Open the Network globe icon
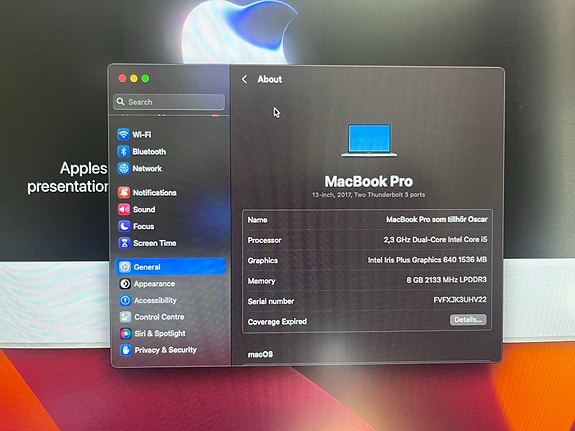Image resolution: width=575 pixels, height=431 pixels. (x=124, y=168)
